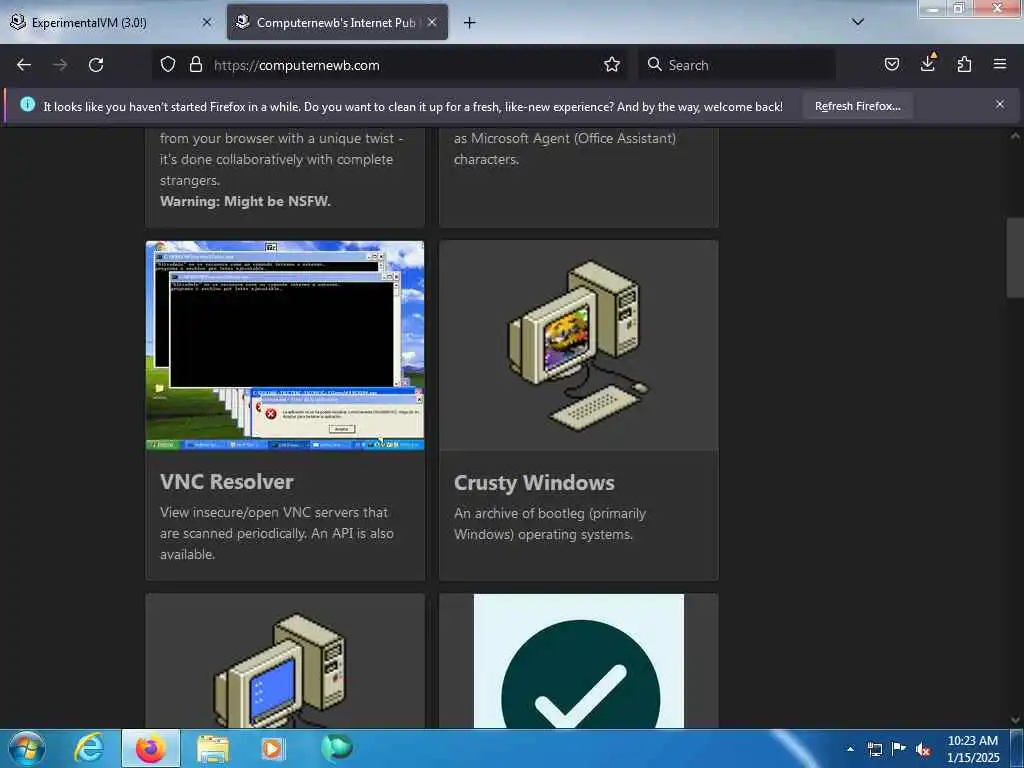The image size is (1024, 768).
Task: Open the Downloads panel
Action: pos(928,63)
